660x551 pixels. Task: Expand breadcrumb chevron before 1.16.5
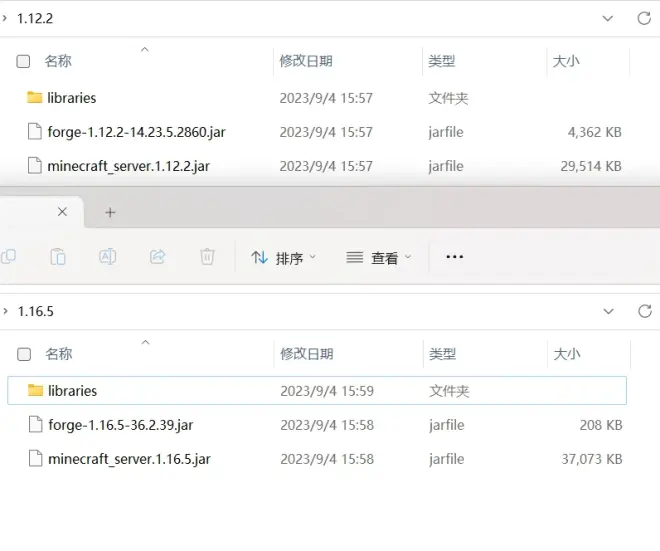[5, 311]
